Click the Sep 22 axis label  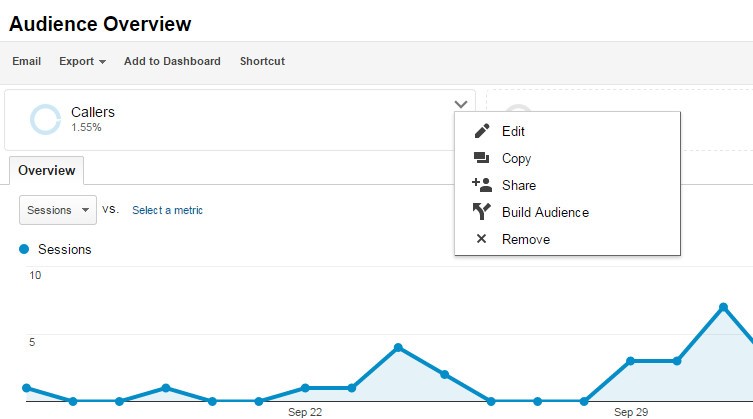coord(305,412)
